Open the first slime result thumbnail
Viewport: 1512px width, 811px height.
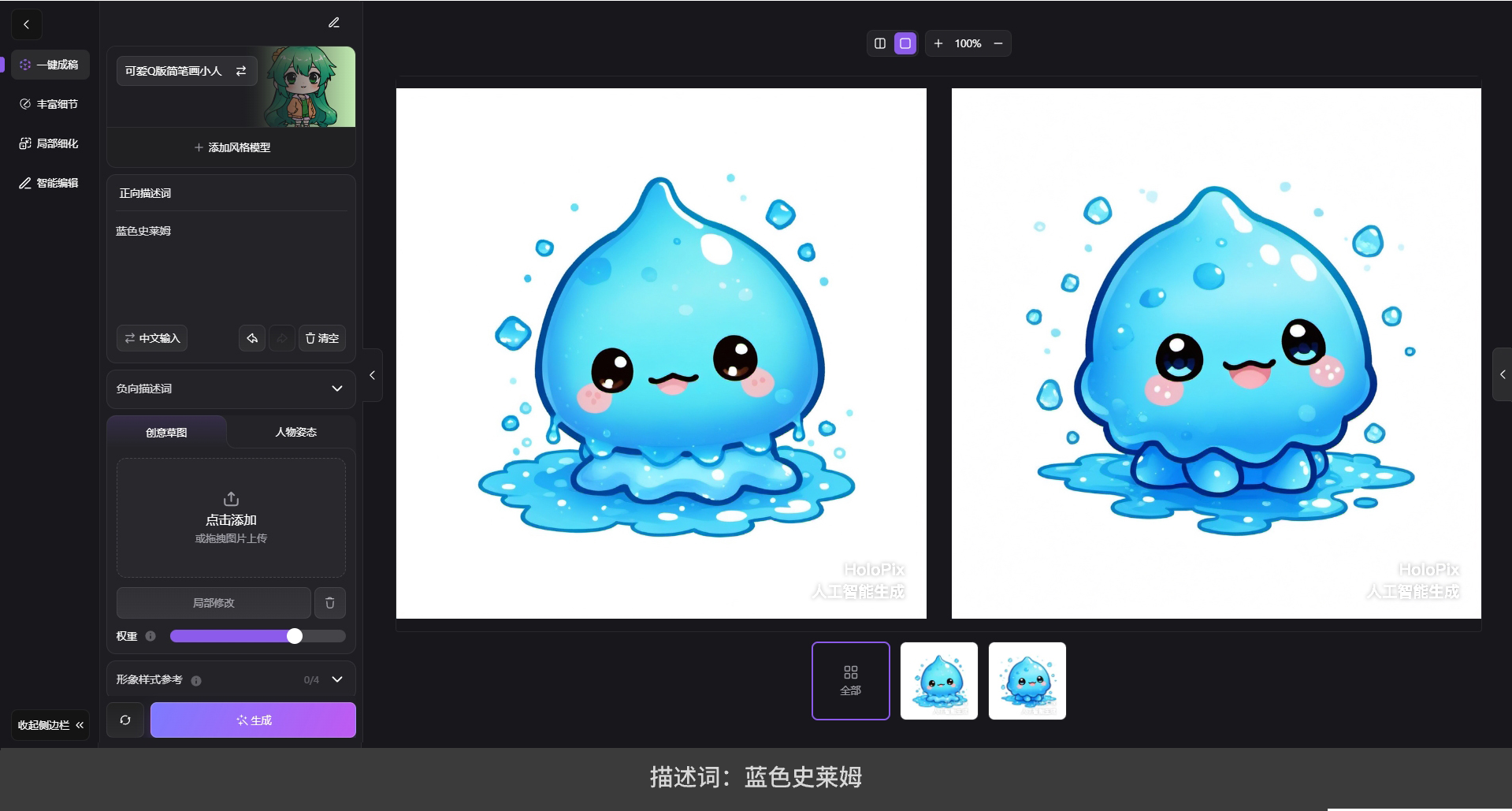939,681
